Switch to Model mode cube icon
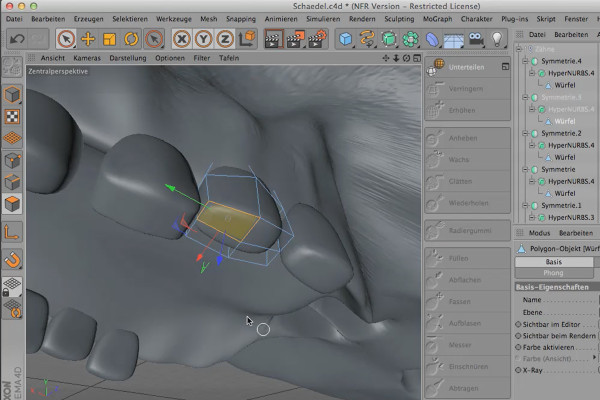Viewport: 600px width, 400px height. pyautogui.click(x=12, y=95)
